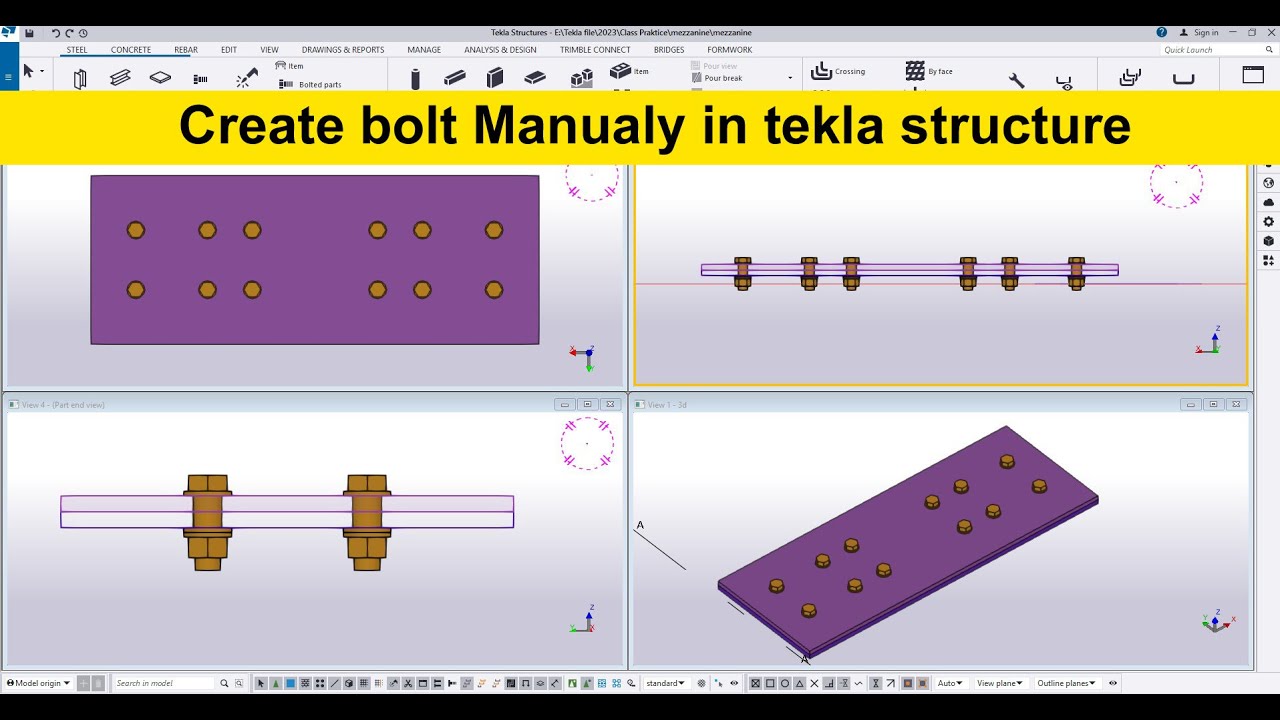
Task: Toggle the blue select parts switch
Action: (290, 683)
